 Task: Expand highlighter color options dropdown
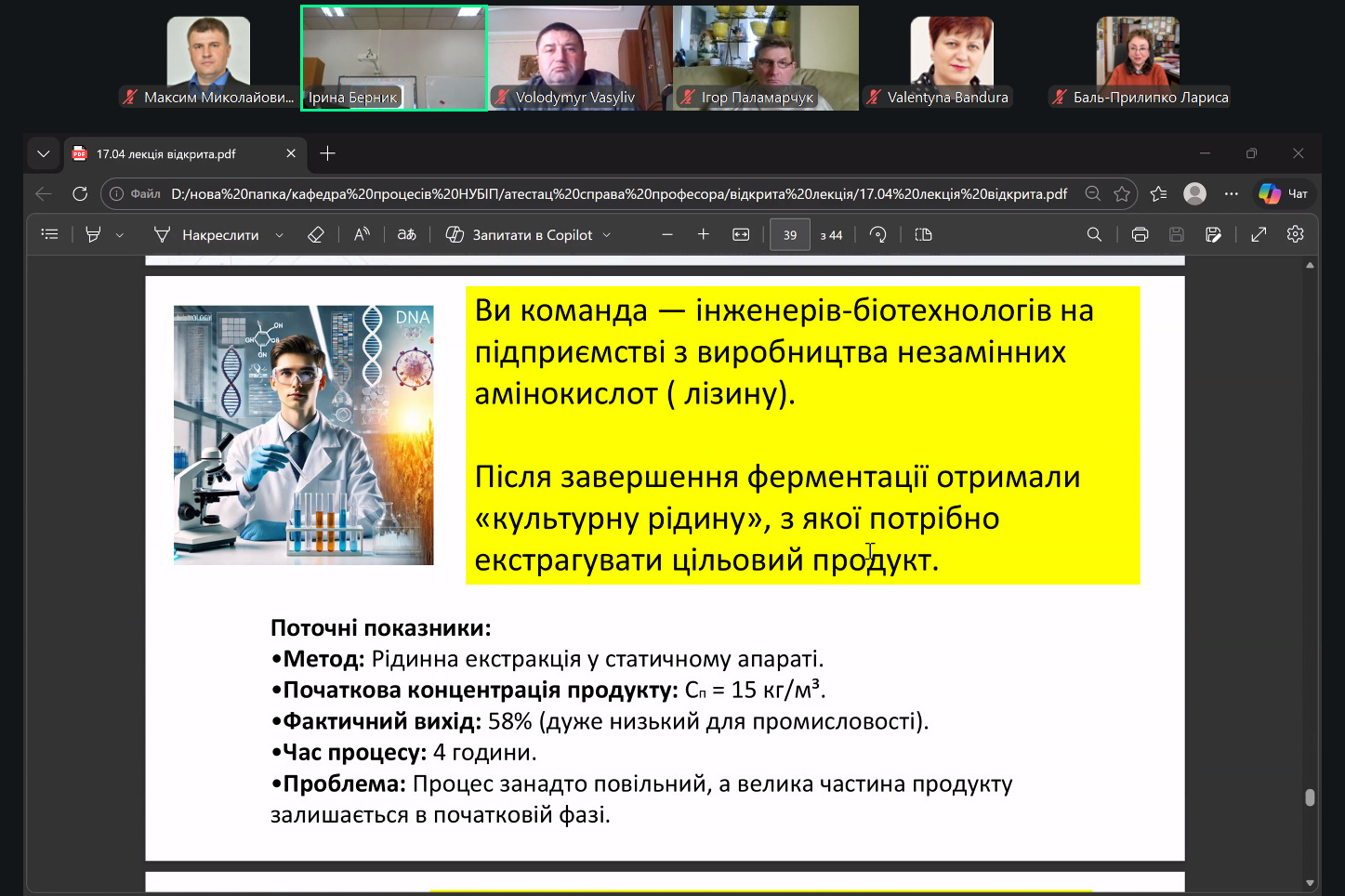point(120,236)
